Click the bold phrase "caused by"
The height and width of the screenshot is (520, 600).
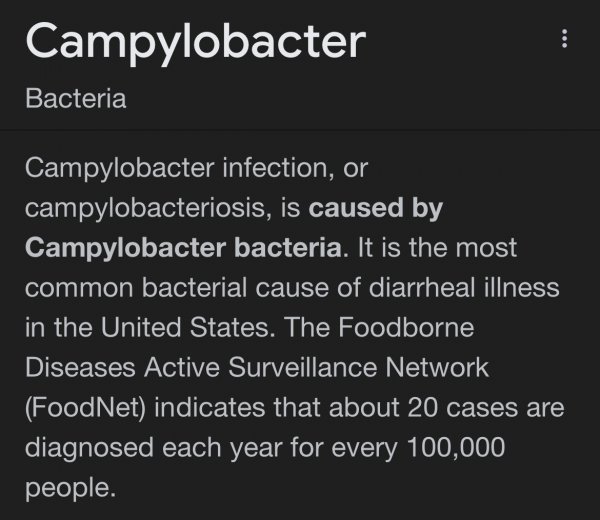tap(376, 209)
